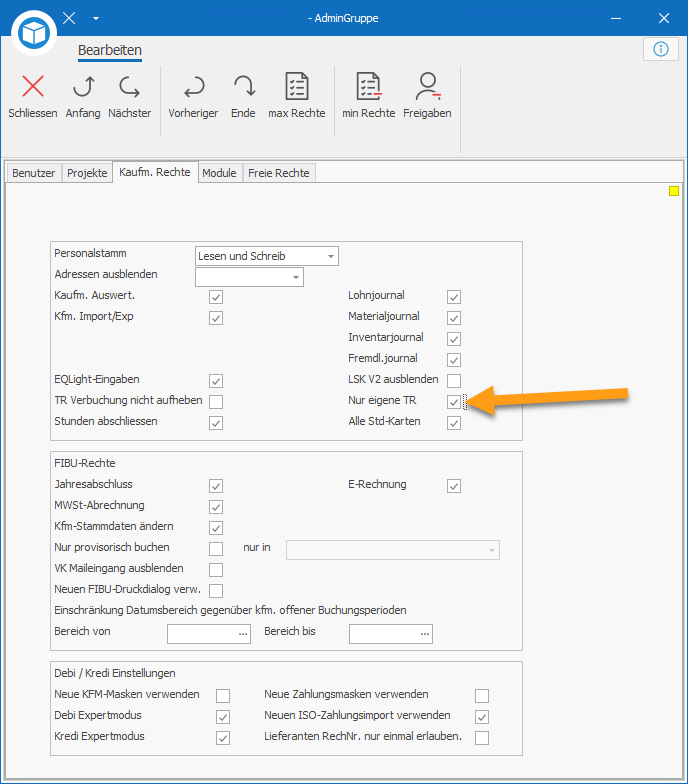Toggle the Inventarjournal checkbox

coord(454,339)
